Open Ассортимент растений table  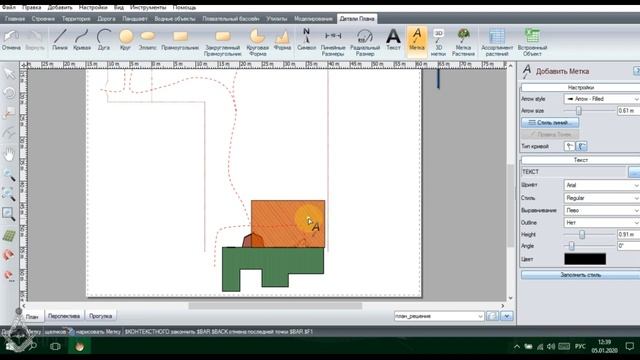(x=497, y=42)
